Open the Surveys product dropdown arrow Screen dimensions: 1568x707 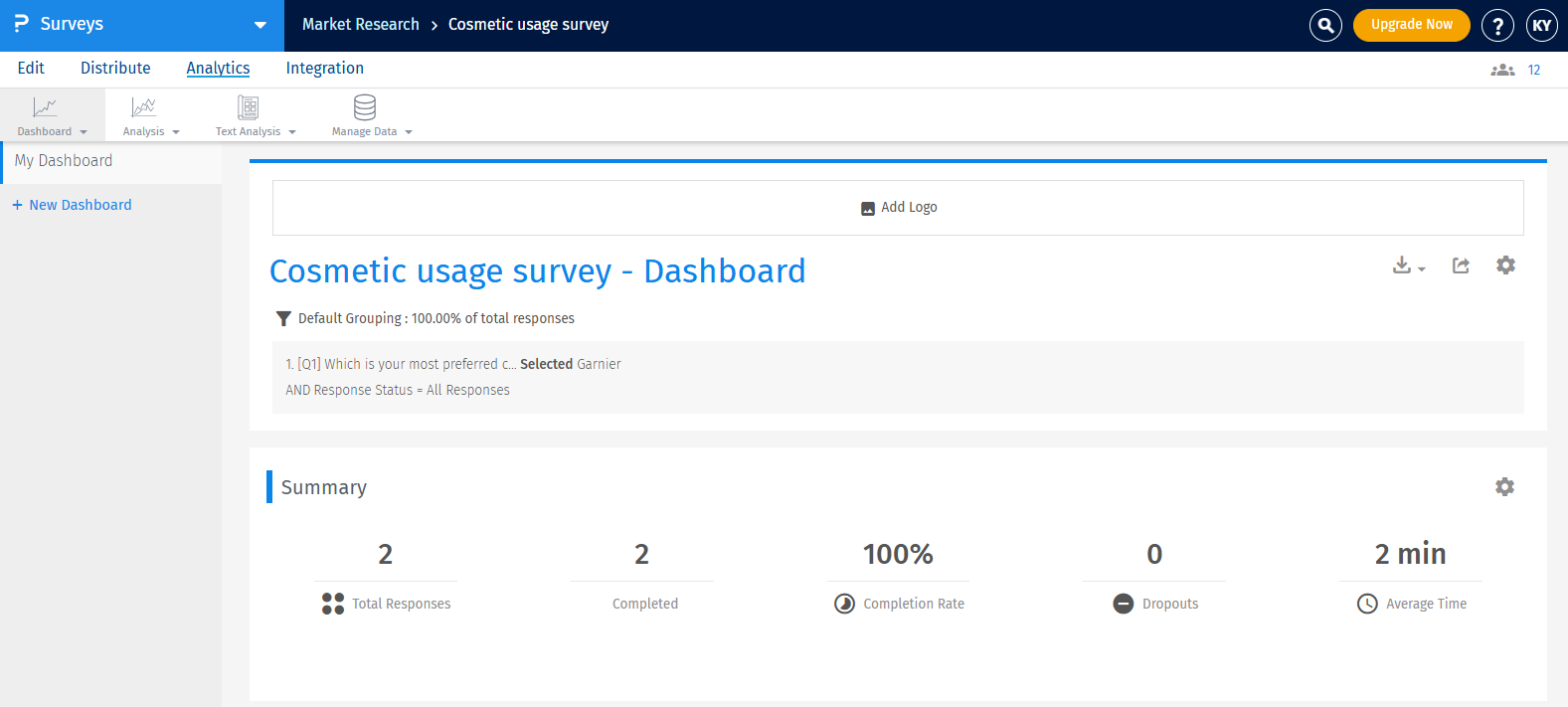[x=261, y=25]
